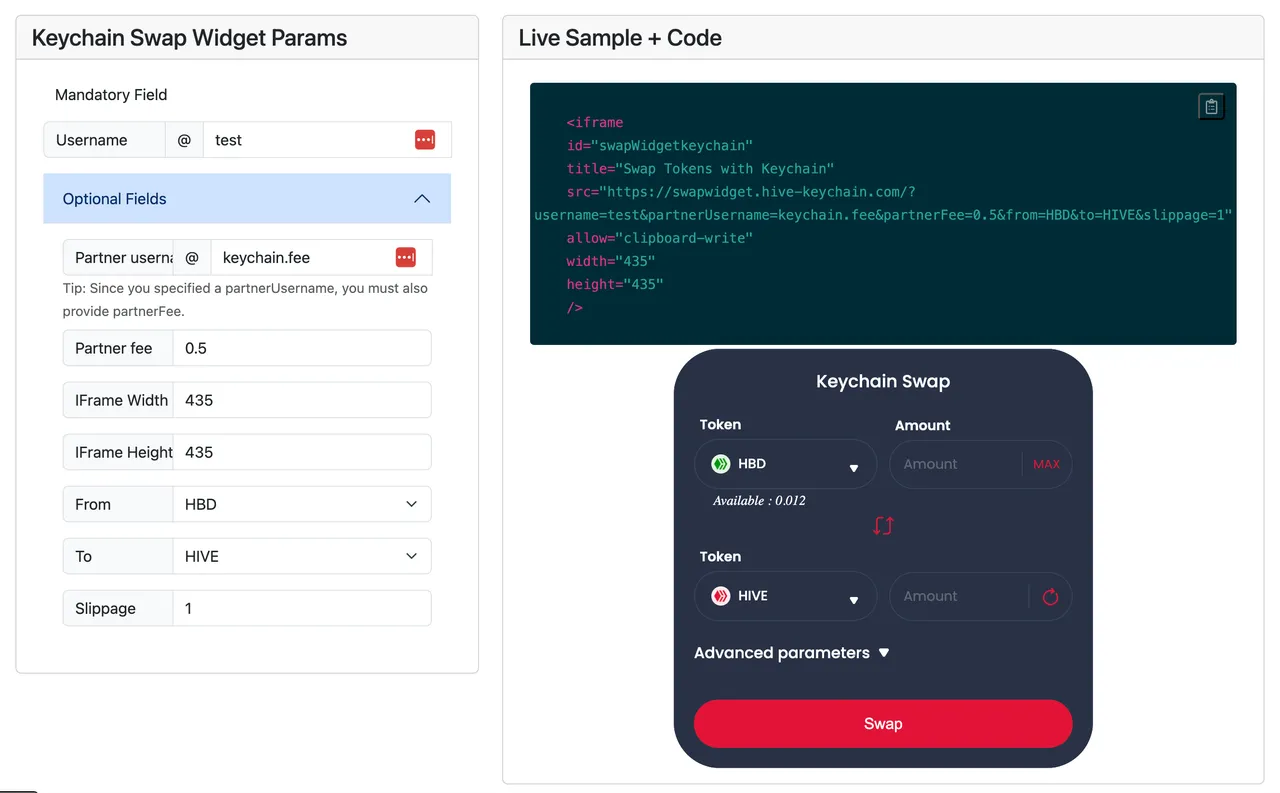This screenshot has width=1280, height=793.
Task: Click the id="swapWidgetkeychain" code line
Action: click(660, 146)
